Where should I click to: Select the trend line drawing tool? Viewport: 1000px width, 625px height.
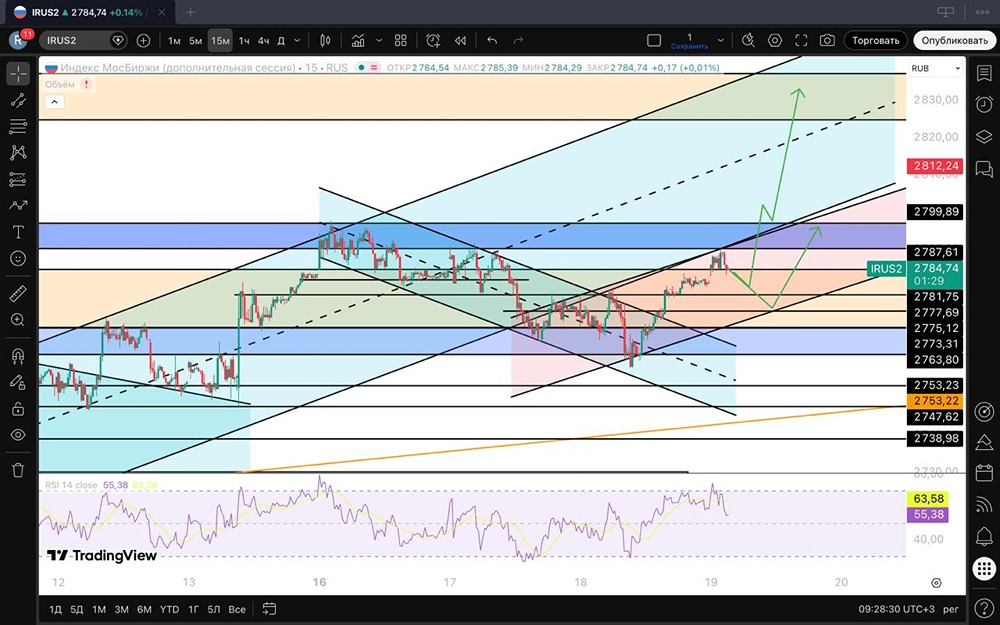tap(18, 100)
